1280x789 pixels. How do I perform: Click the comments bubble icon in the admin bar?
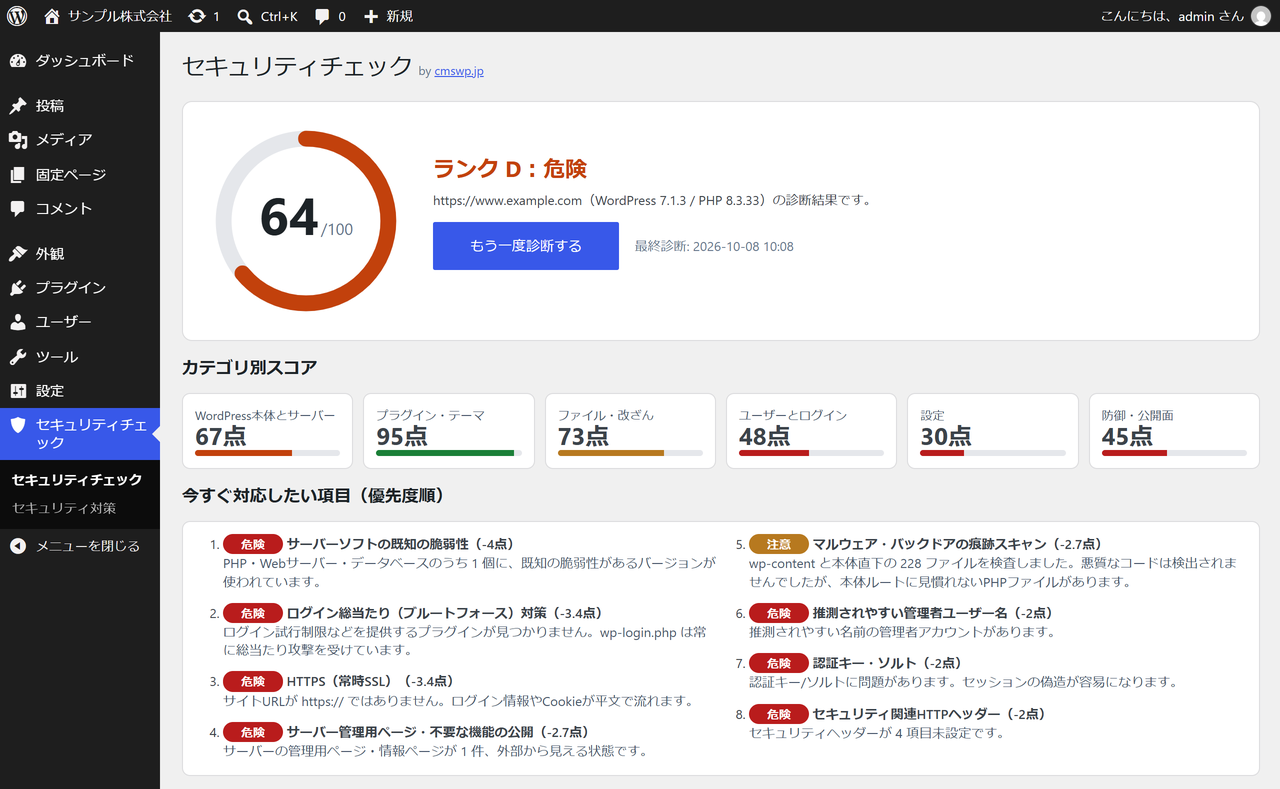pyautogui.click(x=322, y=16)
